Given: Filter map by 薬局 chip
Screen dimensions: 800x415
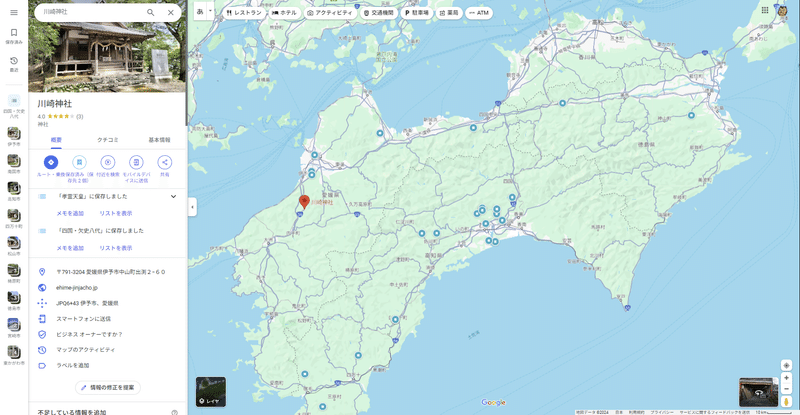Looking at the screenshot, I should (449, 13).
